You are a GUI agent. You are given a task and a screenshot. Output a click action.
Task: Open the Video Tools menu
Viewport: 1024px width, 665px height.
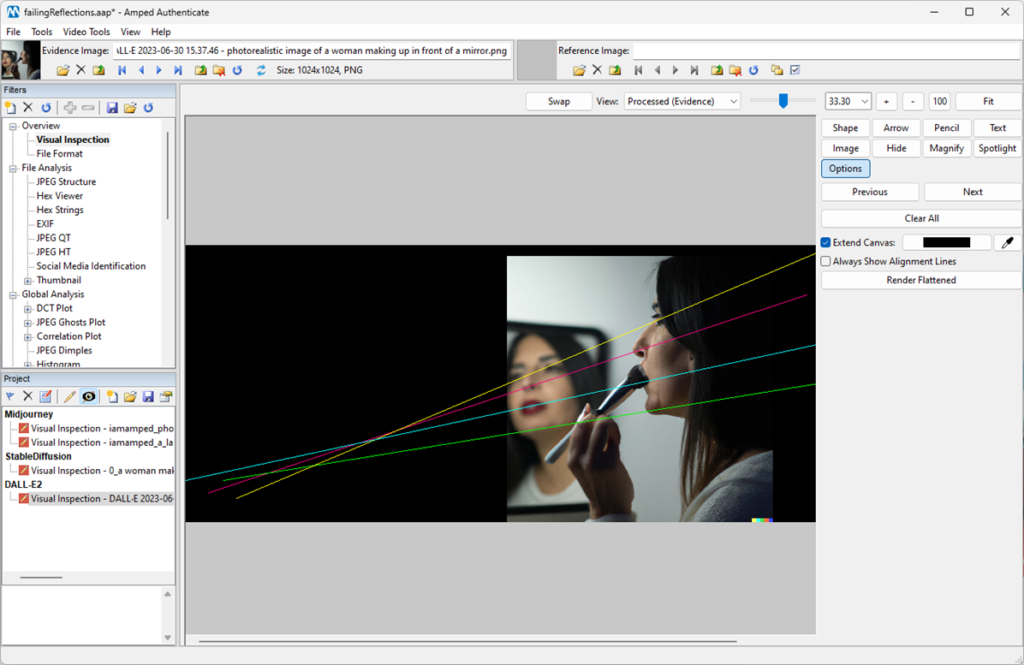(x=86, y=31)
